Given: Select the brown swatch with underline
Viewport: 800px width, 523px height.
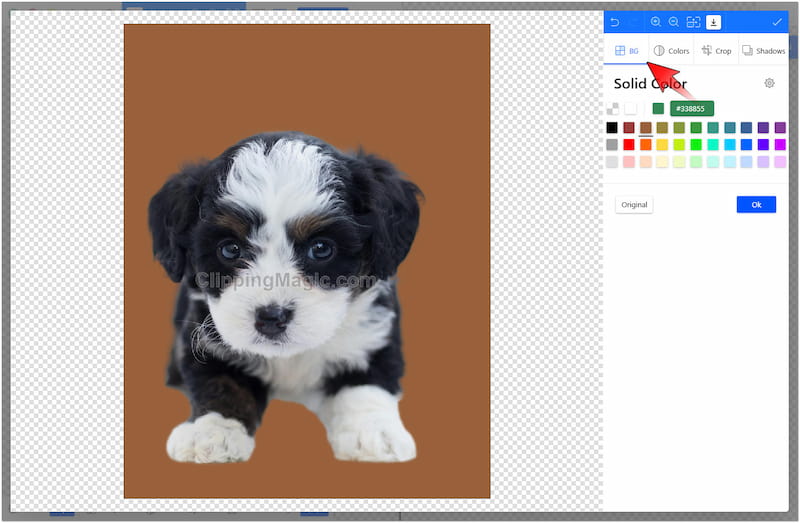Looking at the screenshot, I should 646,128.
